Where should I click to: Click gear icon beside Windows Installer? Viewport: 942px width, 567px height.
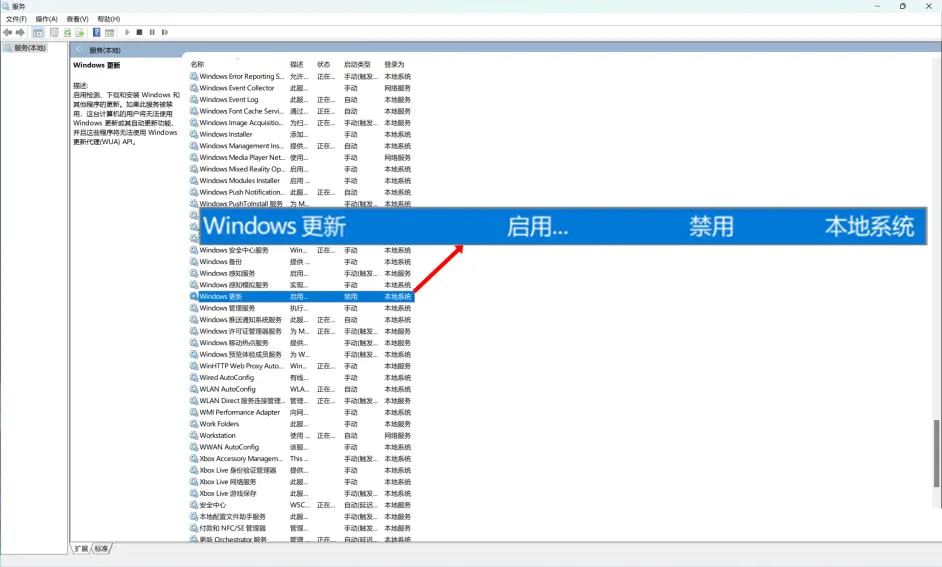pyautogui.click(x=194, y=135)
